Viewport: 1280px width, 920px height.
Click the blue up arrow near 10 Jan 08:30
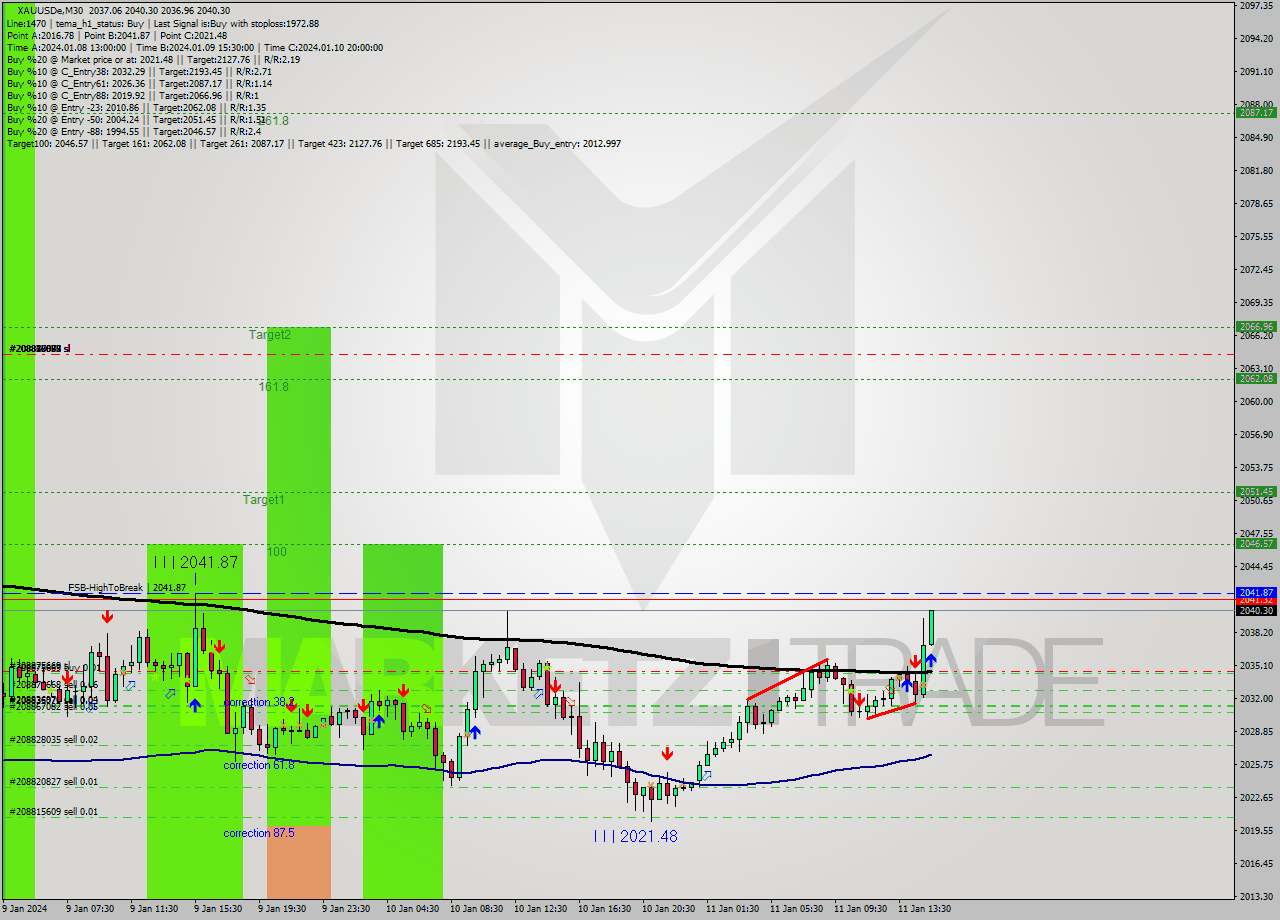click(475, 732)
